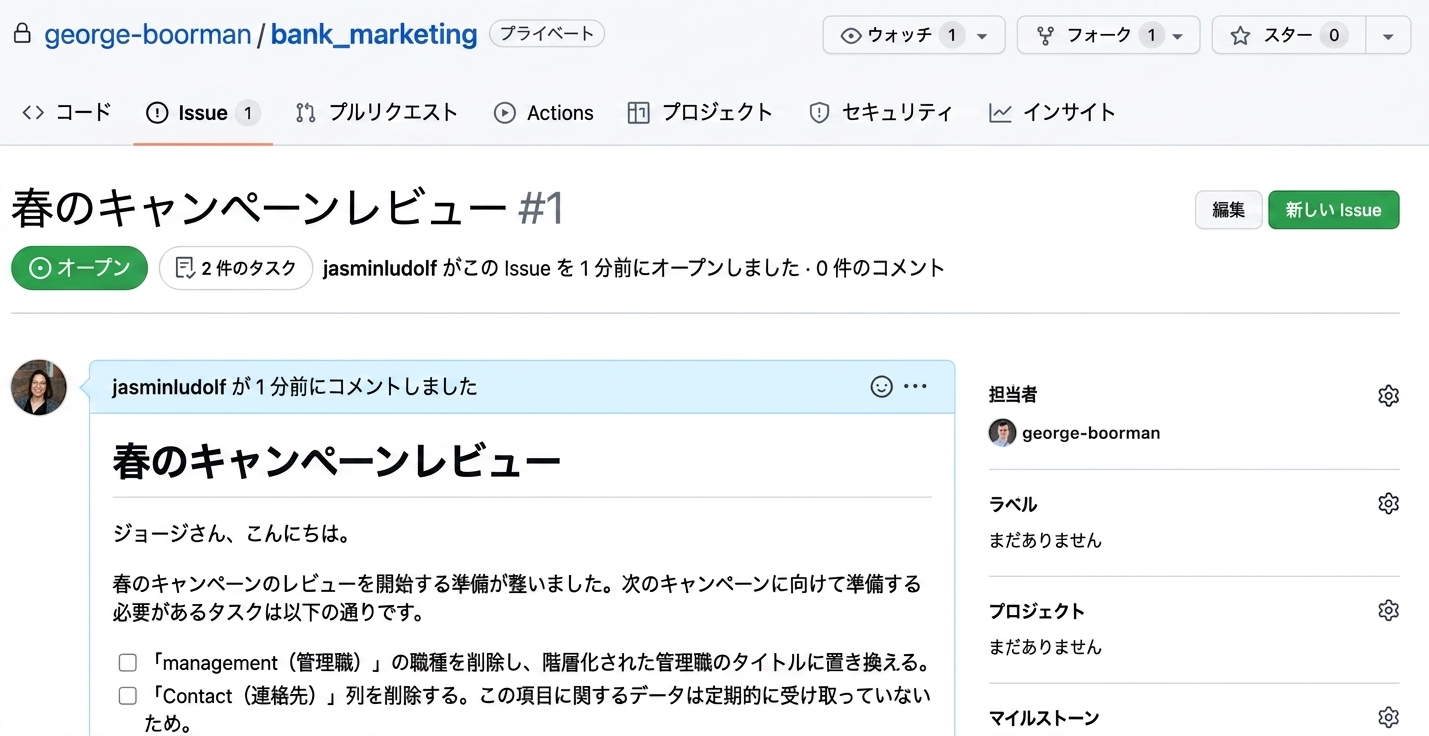1429x736 pixels.
Task: Open the インサイト tab
Action: coord(1052,113)
